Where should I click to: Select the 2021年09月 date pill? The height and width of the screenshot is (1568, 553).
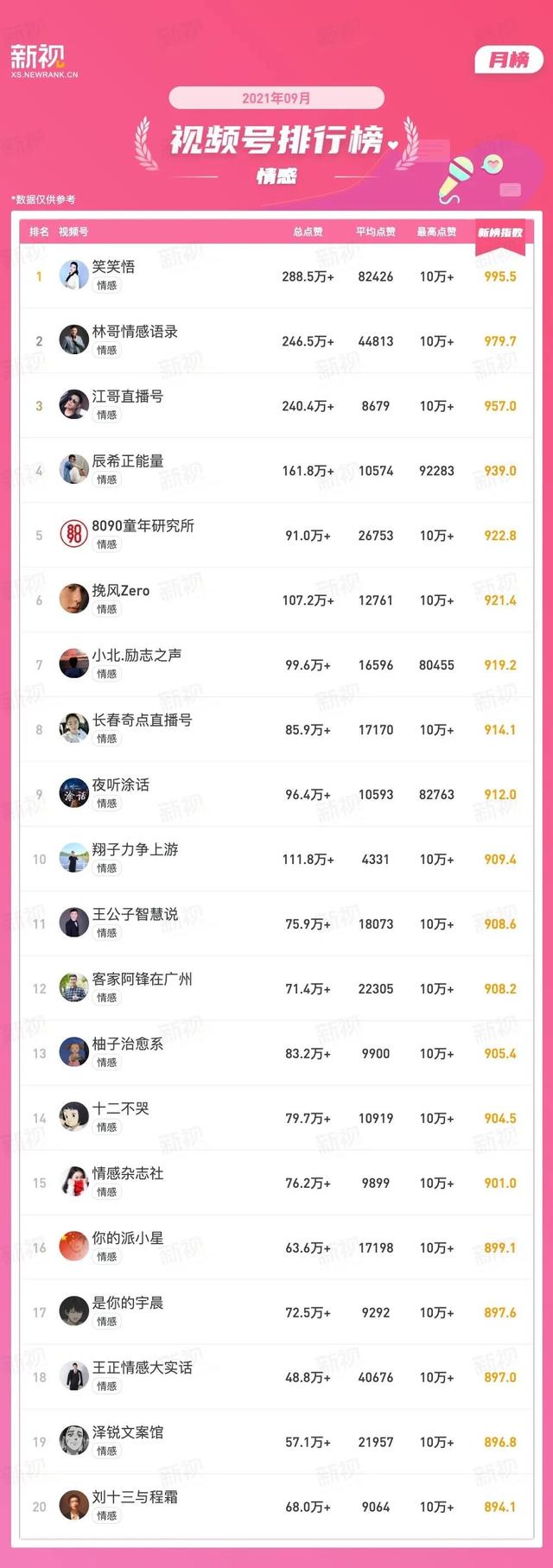(276, 98)
